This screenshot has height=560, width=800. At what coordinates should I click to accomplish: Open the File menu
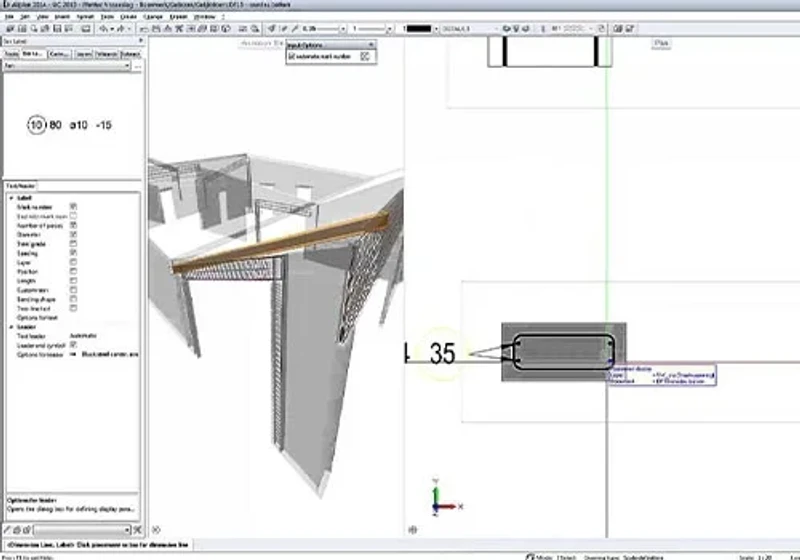pos(9,17)
